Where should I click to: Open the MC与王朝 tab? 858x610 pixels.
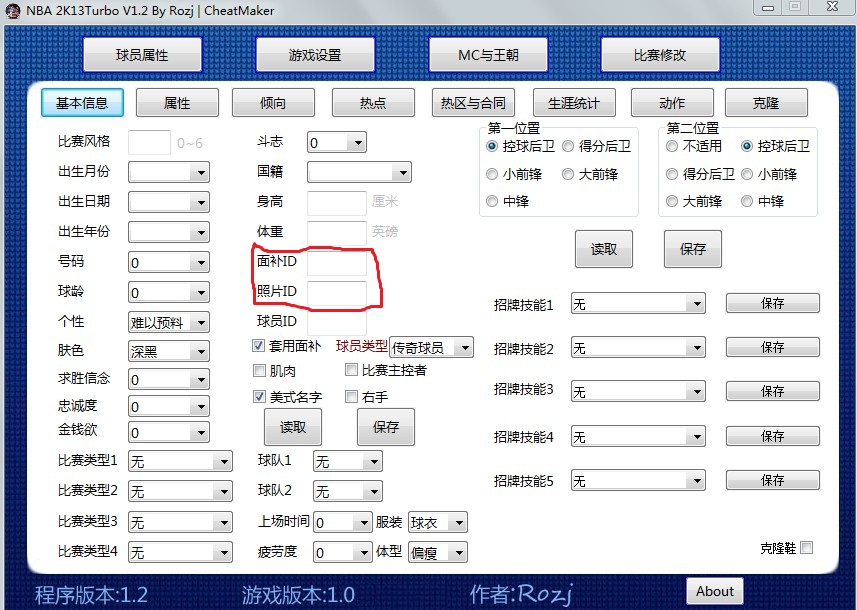tap(487, 54)
